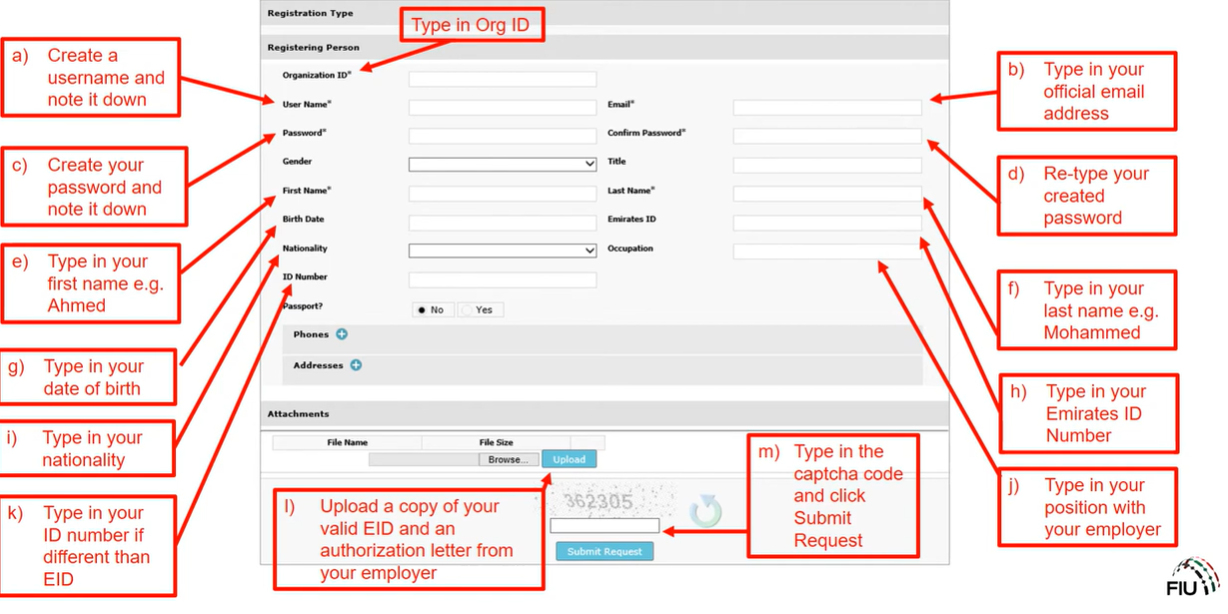Click the Last Name input field
Image resolution: width=1228 pixels, height=614 pixels.
click(827, 194)
